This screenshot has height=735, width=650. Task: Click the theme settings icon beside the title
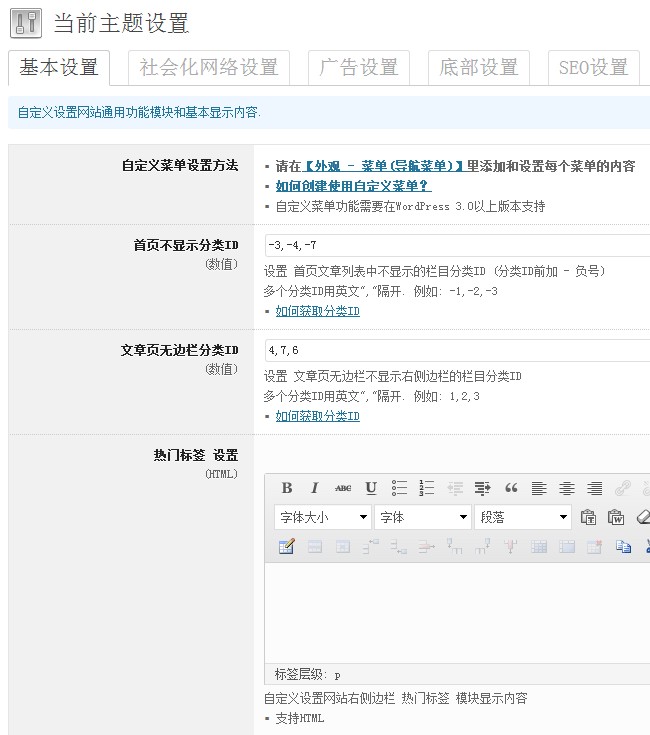[x=26, y=23]
